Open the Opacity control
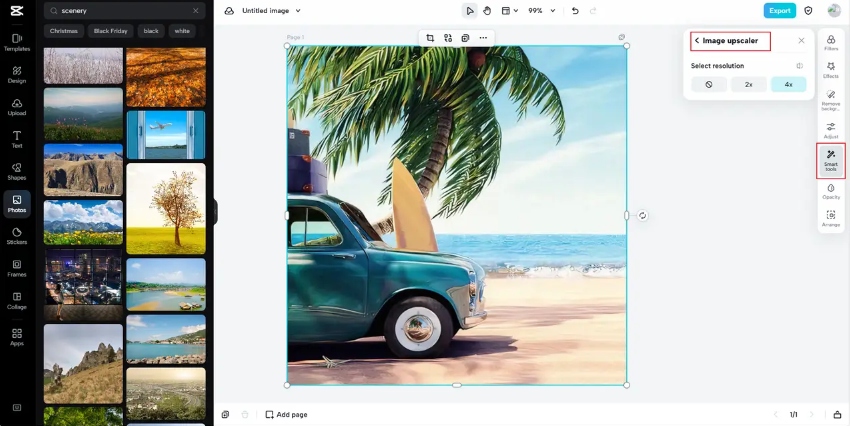Viewport: 850px width, 426px height. [831, 191]
